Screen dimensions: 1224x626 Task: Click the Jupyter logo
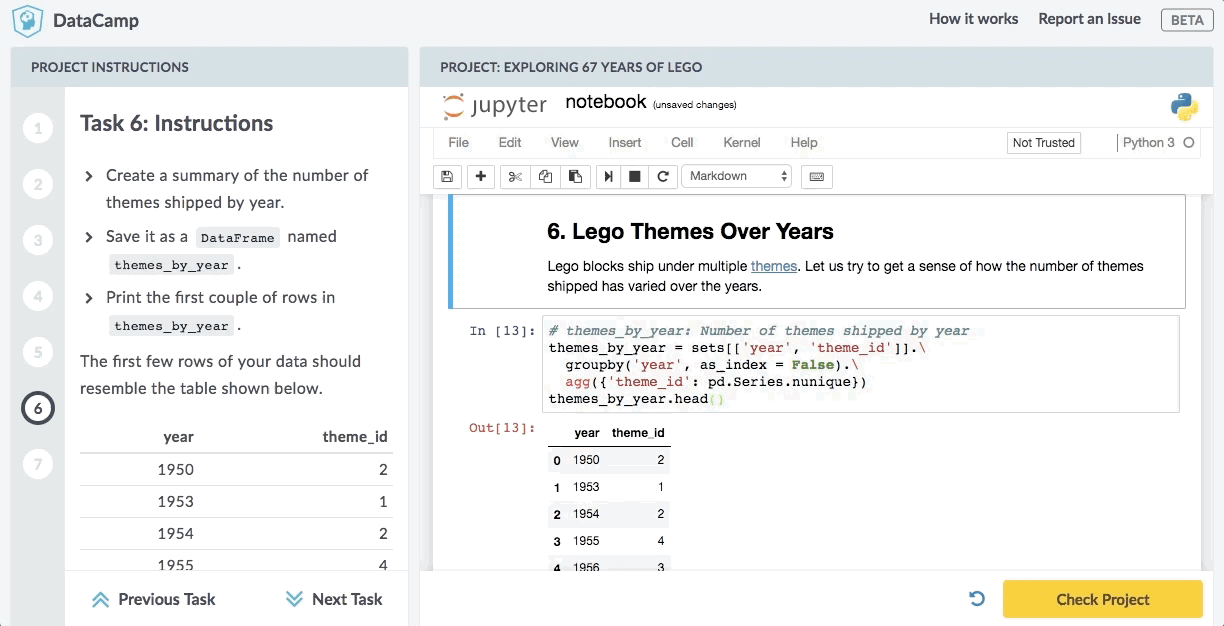pos(495,104)
